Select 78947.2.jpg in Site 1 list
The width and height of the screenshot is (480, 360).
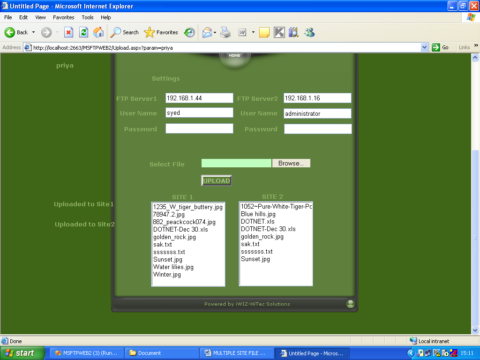(x=169, y=214)
